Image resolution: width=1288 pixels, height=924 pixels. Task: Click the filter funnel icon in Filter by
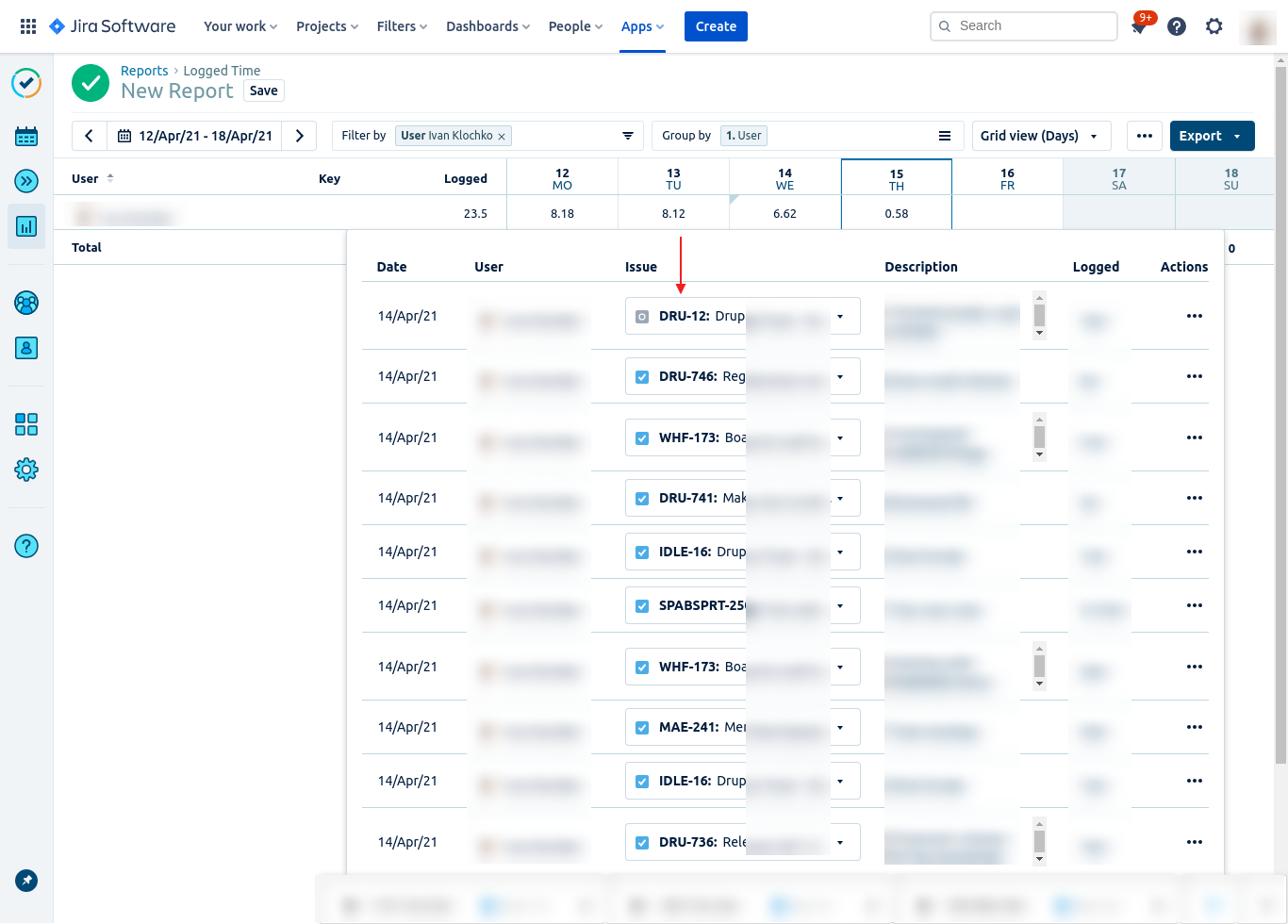(x=628, y=136)
